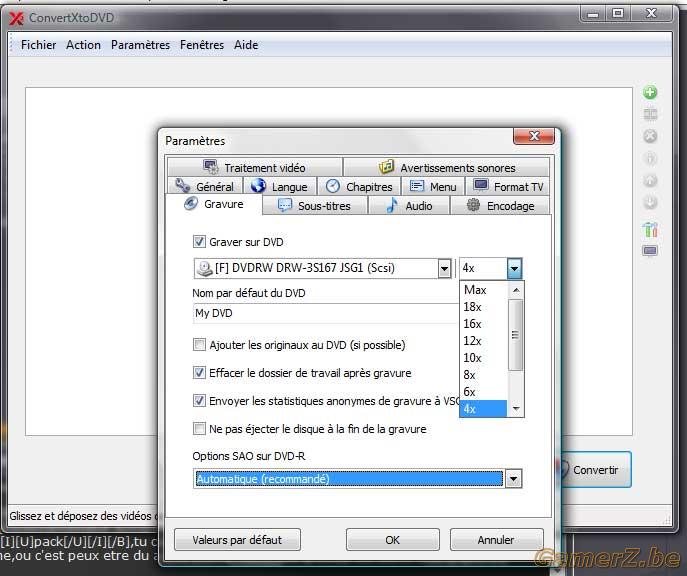The image size is (687, 576).
Task: Open the Action menu
Action: click(x=83, y=45)
